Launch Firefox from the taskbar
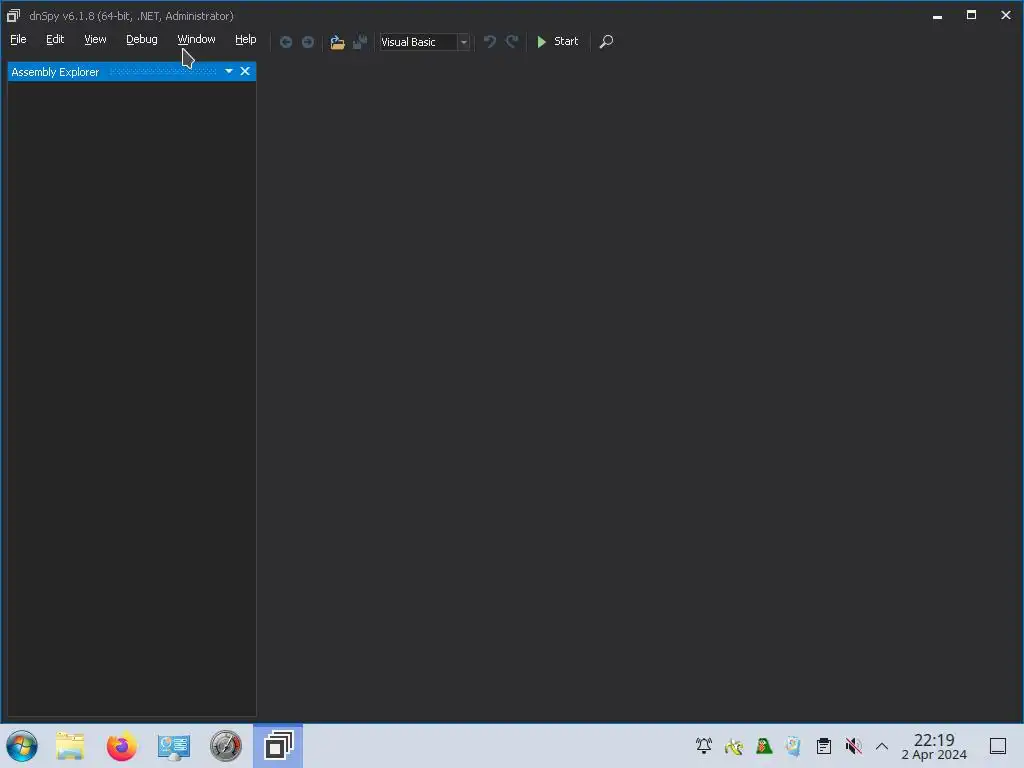Viewport: 1024px width, 768px height. coord(121,746)
